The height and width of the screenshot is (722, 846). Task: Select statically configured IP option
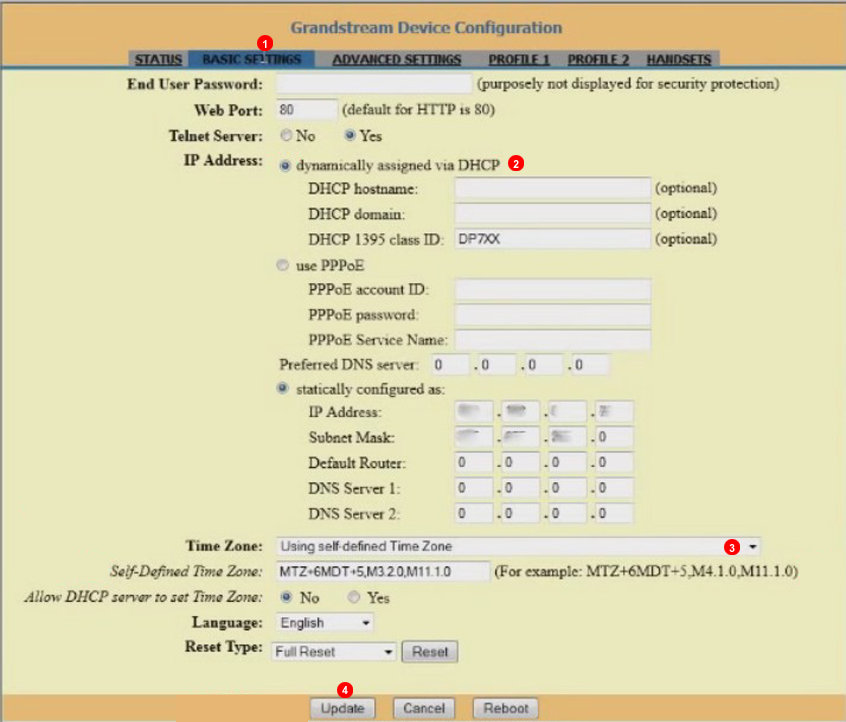pos(285,389)
